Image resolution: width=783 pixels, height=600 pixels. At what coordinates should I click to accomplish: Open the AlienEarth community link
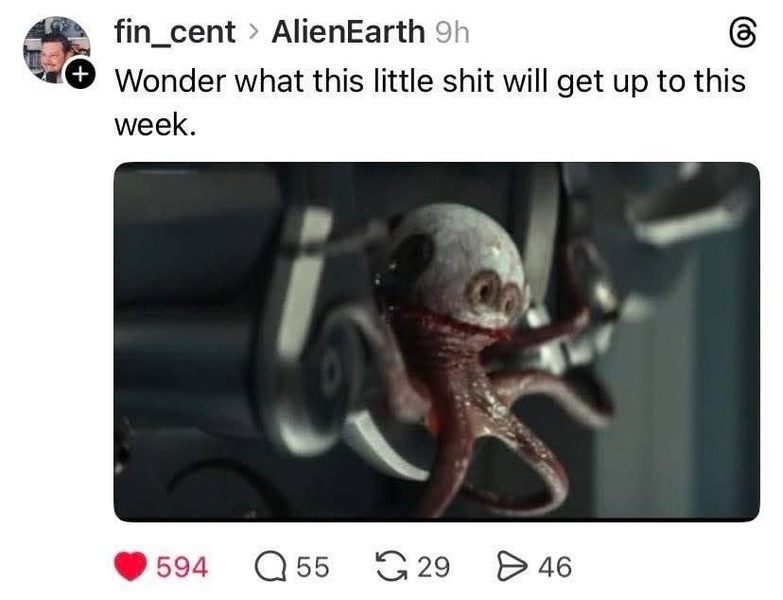pyautogui.click(x=348, y=32)
